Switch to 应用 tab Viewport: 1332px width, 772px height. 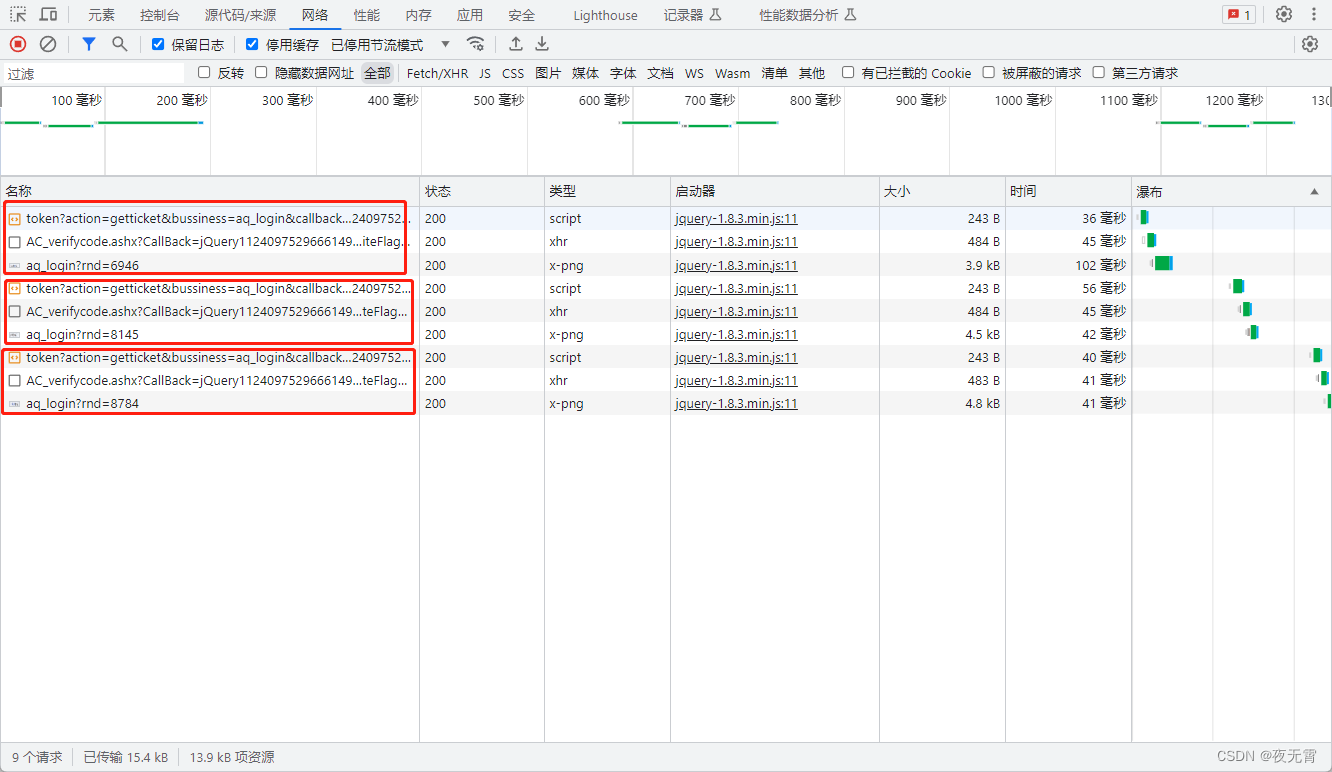(470, 15)
